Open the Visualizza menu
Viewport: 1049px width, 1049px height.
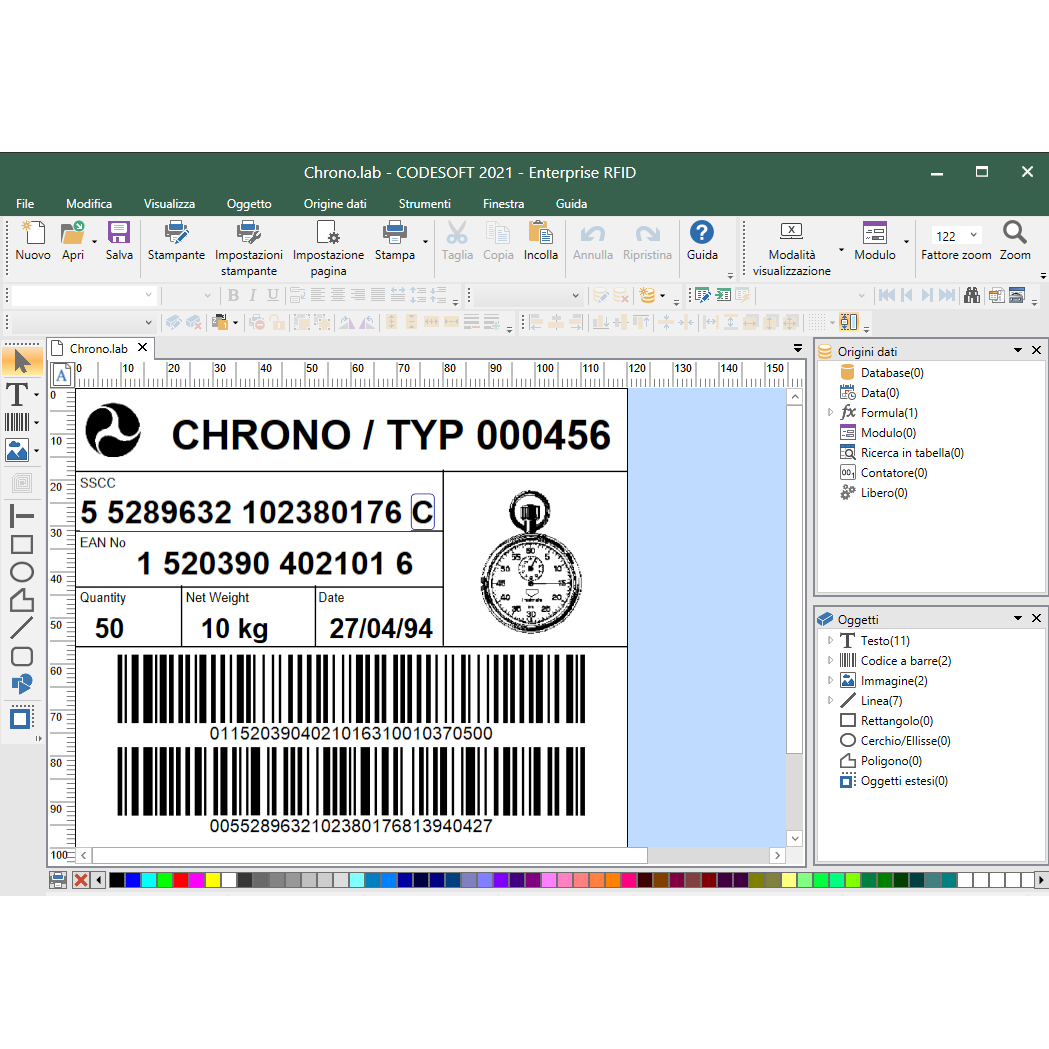[169, 204]
